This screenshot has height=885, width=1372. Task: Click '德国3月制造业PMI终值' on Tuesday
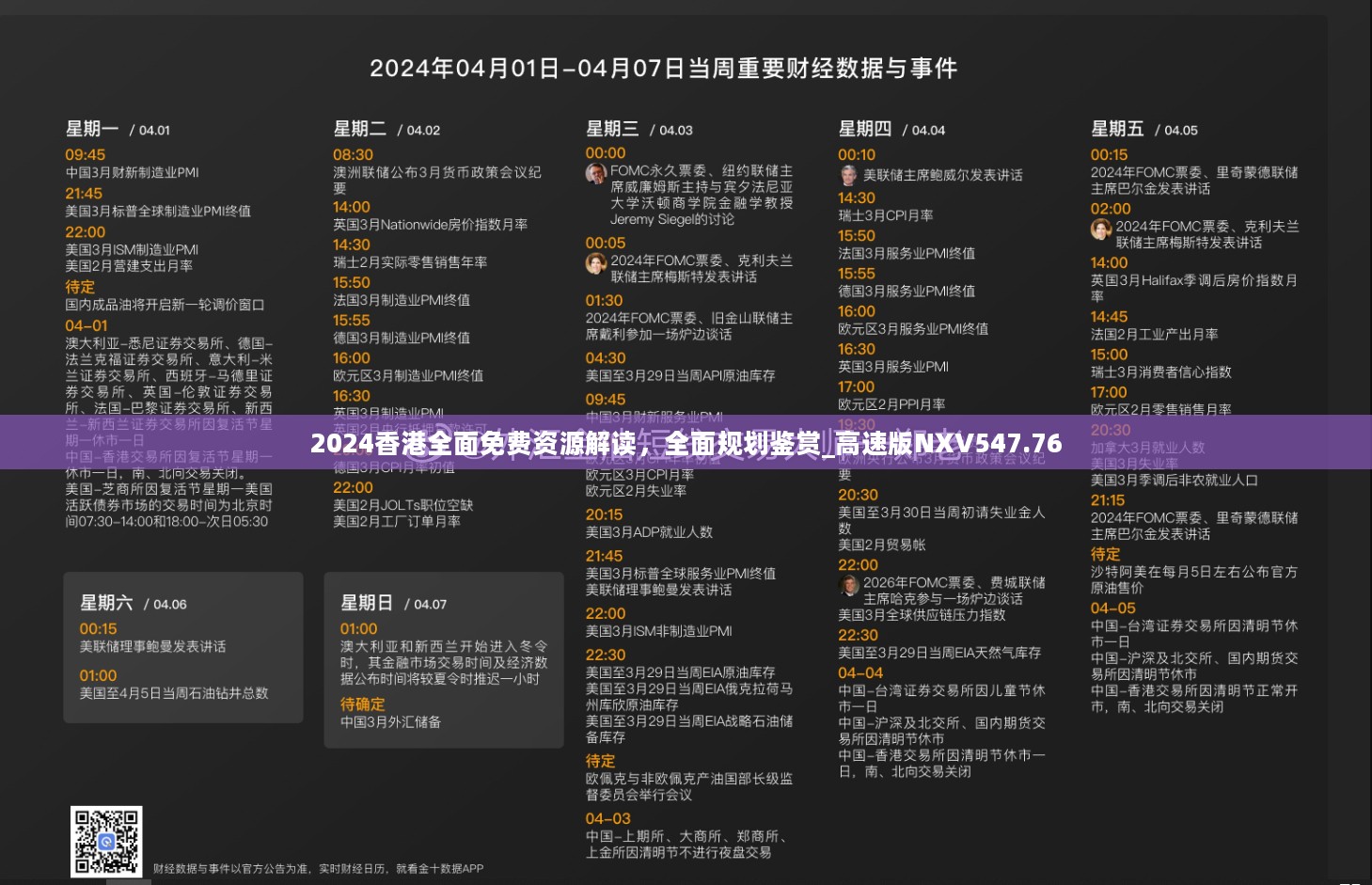(x=402, y=338)
